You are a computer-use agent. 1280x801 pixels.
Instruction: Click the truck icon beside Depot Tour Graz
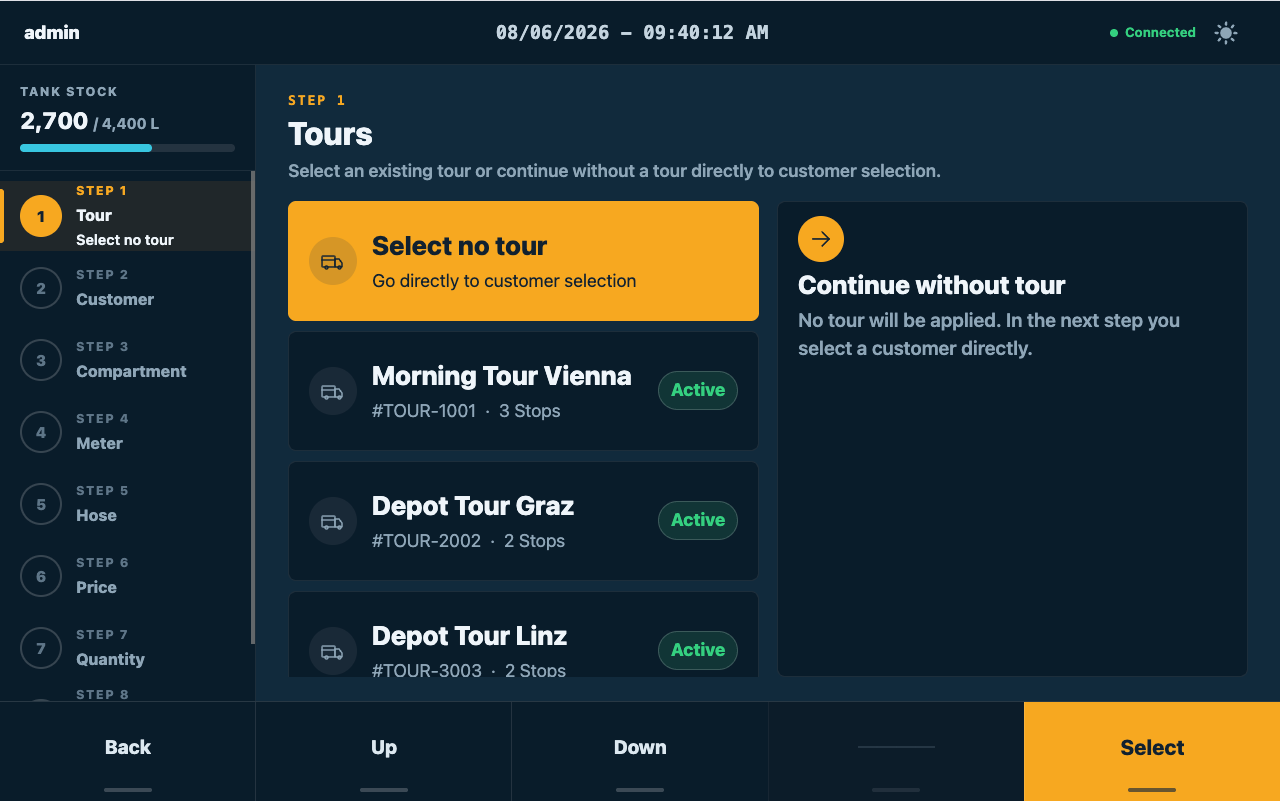(x=333, y=521)
